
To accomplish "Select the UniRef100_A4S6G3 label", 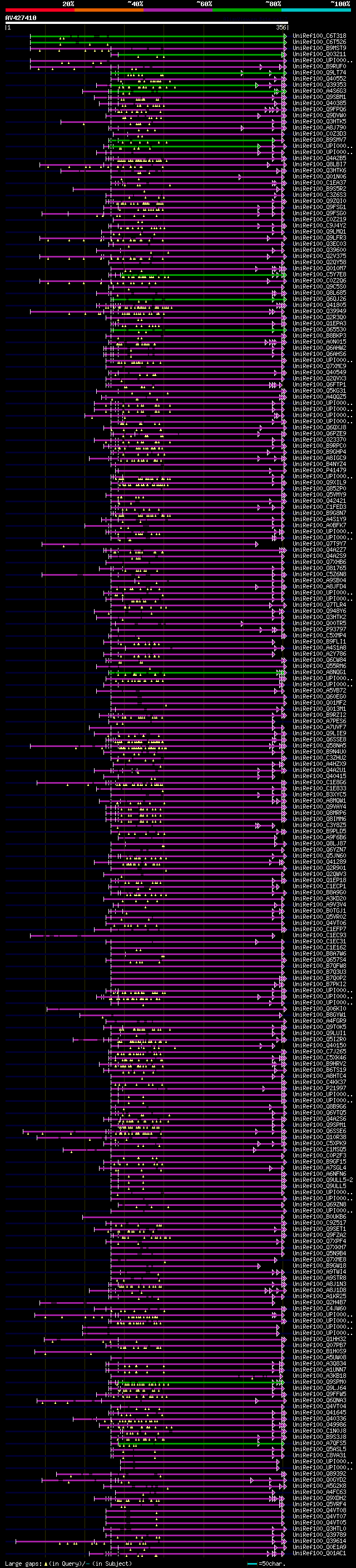I will (319, 91).
